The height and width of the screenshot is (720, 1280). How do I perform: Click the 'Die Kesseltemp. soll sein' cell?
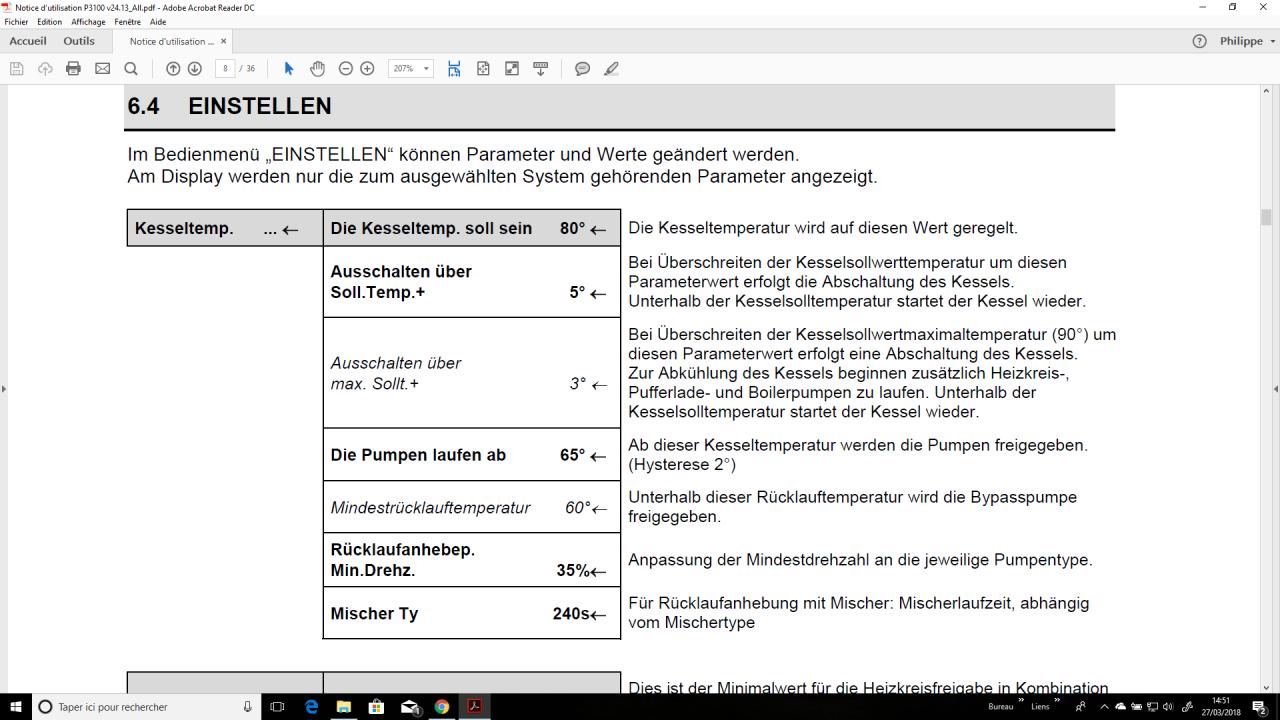(471, 228)
